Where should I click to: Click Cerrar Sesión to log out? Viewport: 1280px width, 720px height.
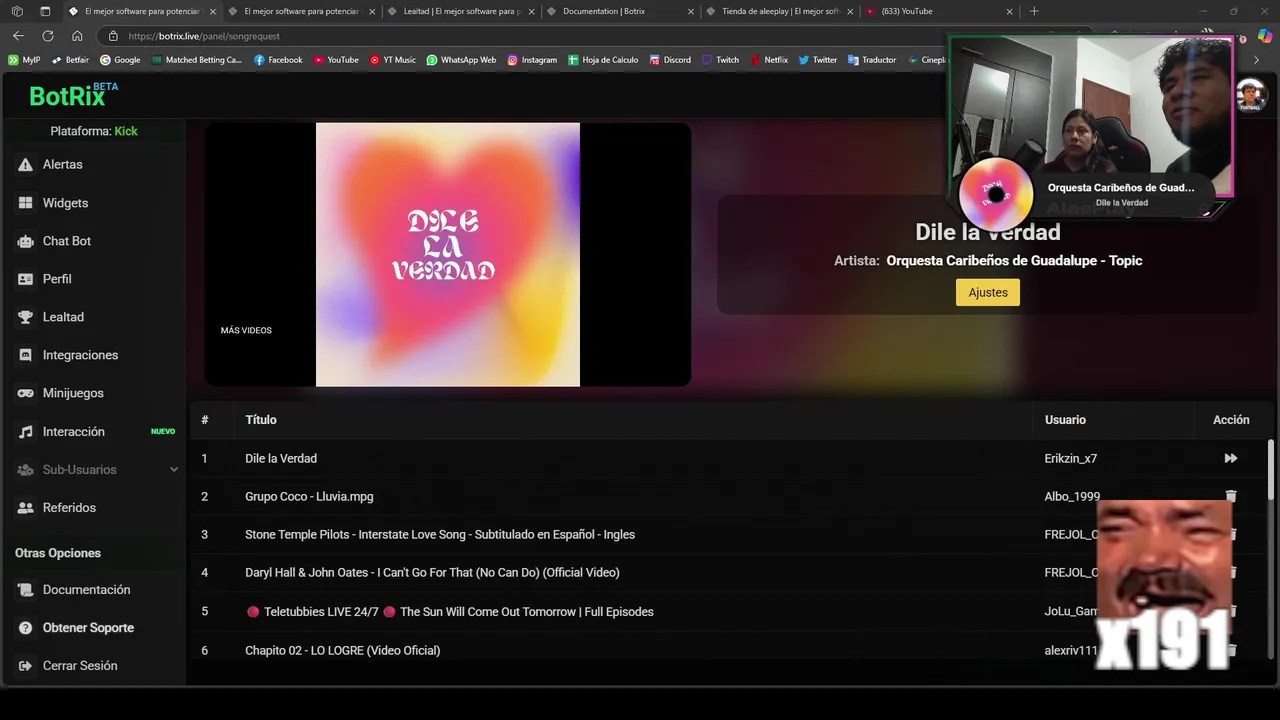click(x=80, y=666)
